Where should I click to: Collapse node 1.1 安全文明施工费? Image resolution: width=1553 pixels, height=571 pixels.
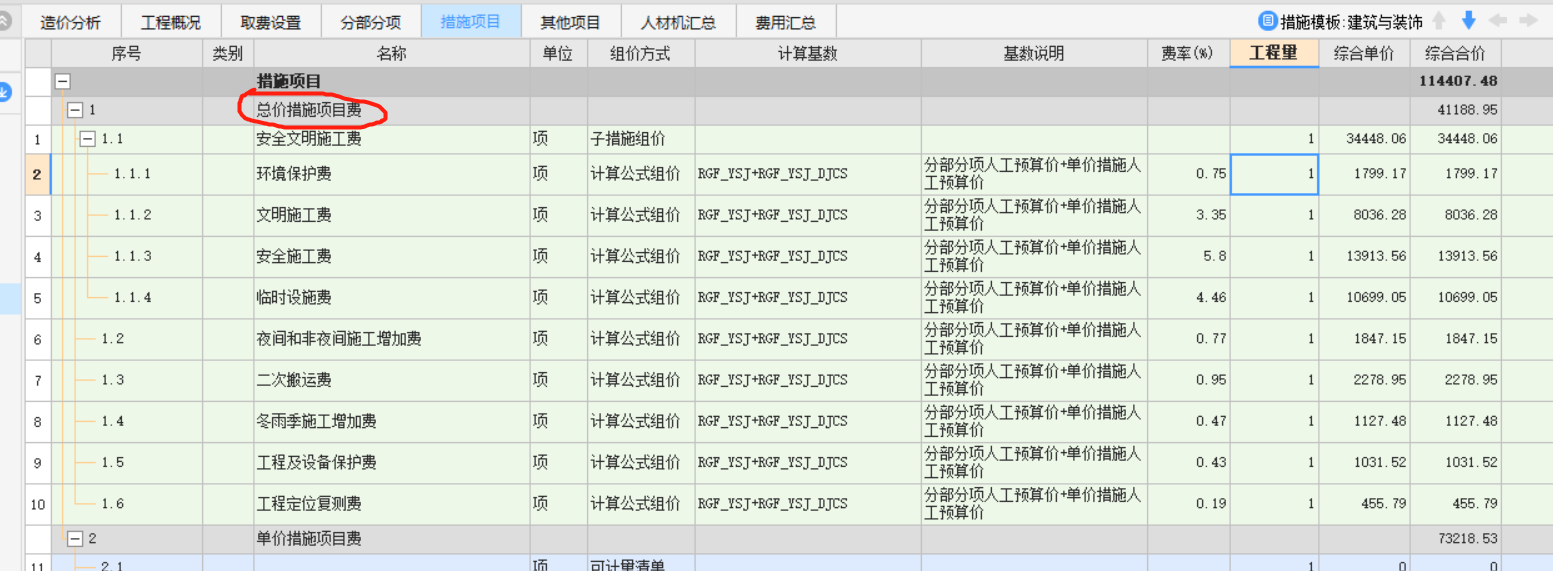(x=87, y=139)
